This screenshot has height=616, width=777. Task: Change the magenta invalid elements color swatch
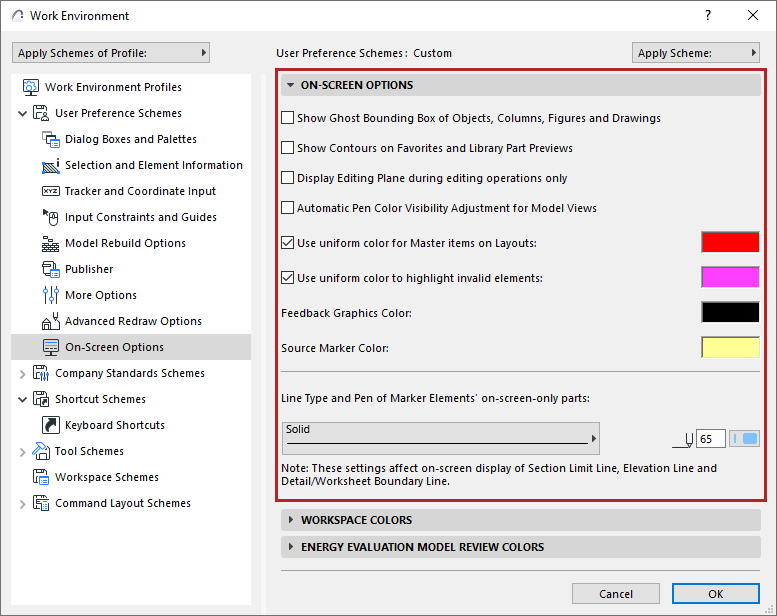coord(730,277)
